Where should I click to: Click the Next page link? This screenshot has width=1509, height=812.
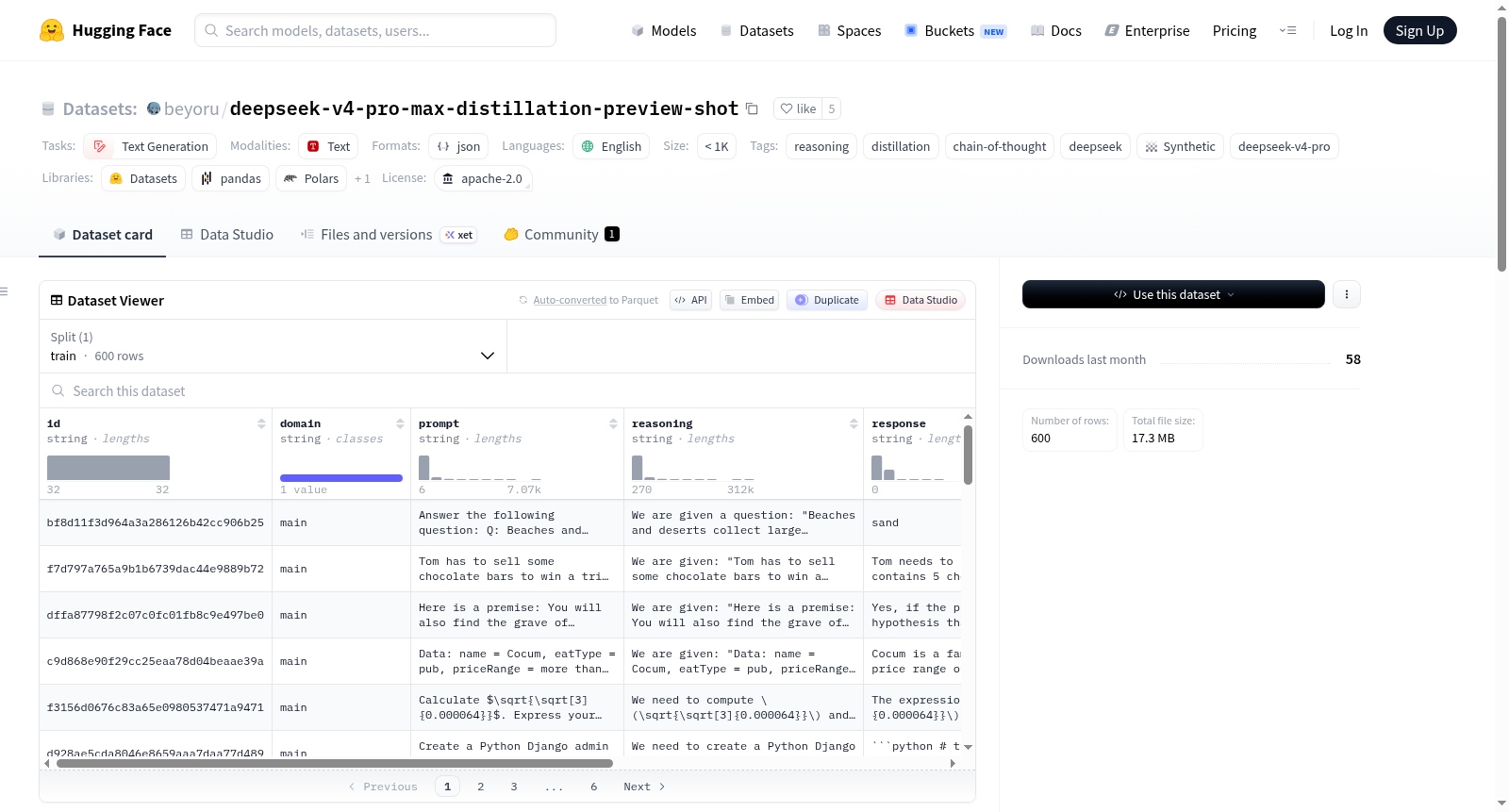point(644,787)
